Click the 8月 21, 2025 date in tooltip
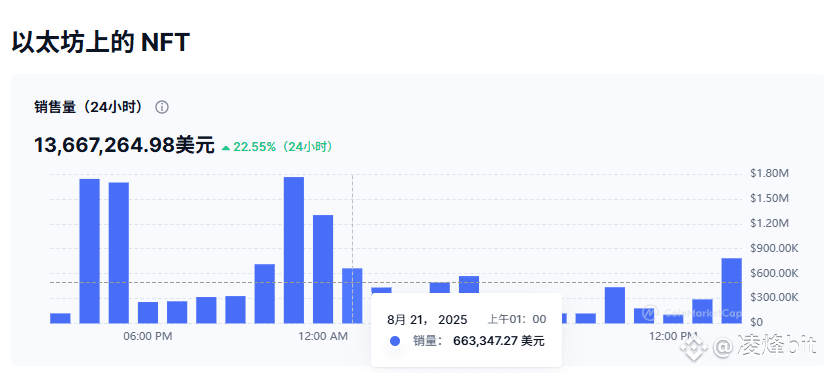The image size is (824, 373). tap(427, 319)
